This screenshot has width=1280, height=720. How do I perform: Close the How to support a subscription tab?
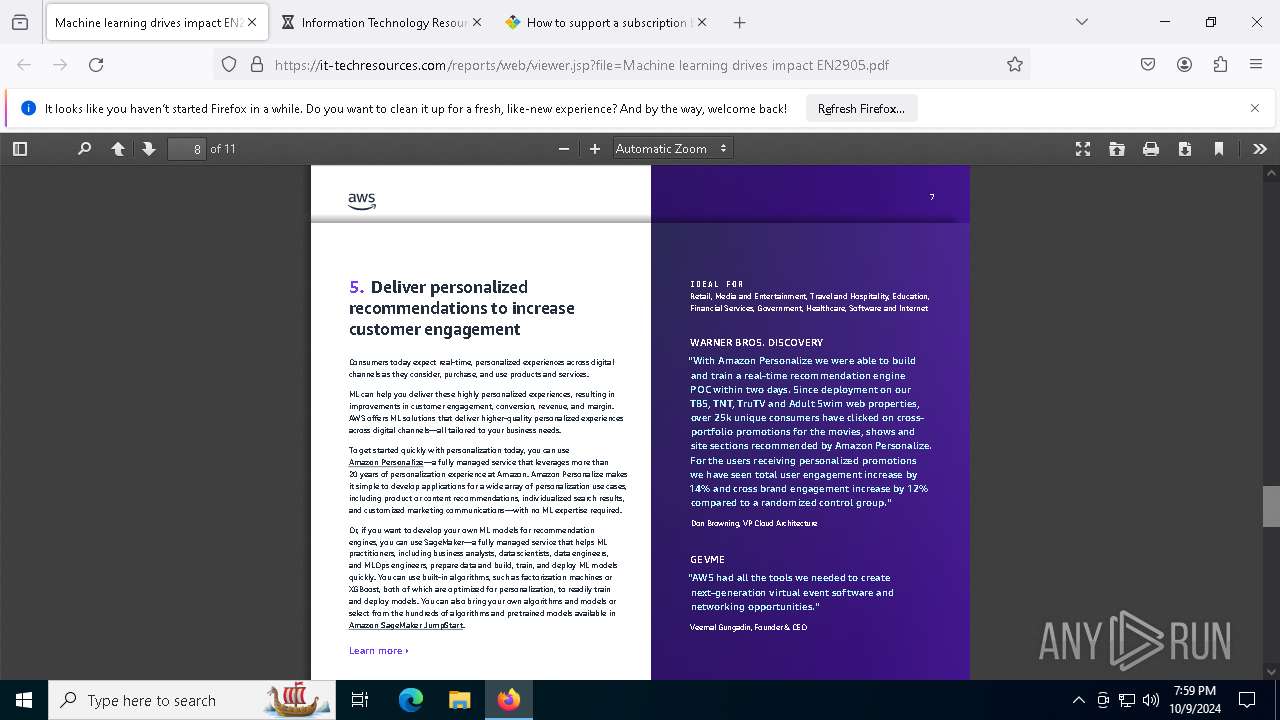tap(702, 22)
